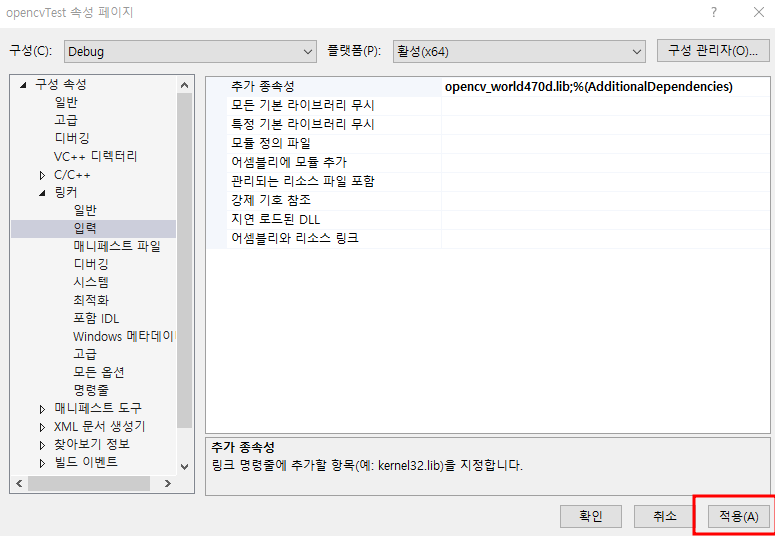Click the 구성 관리자(O)... button
Viewport: 775px width, 536px height.
(x=713, y=50)
